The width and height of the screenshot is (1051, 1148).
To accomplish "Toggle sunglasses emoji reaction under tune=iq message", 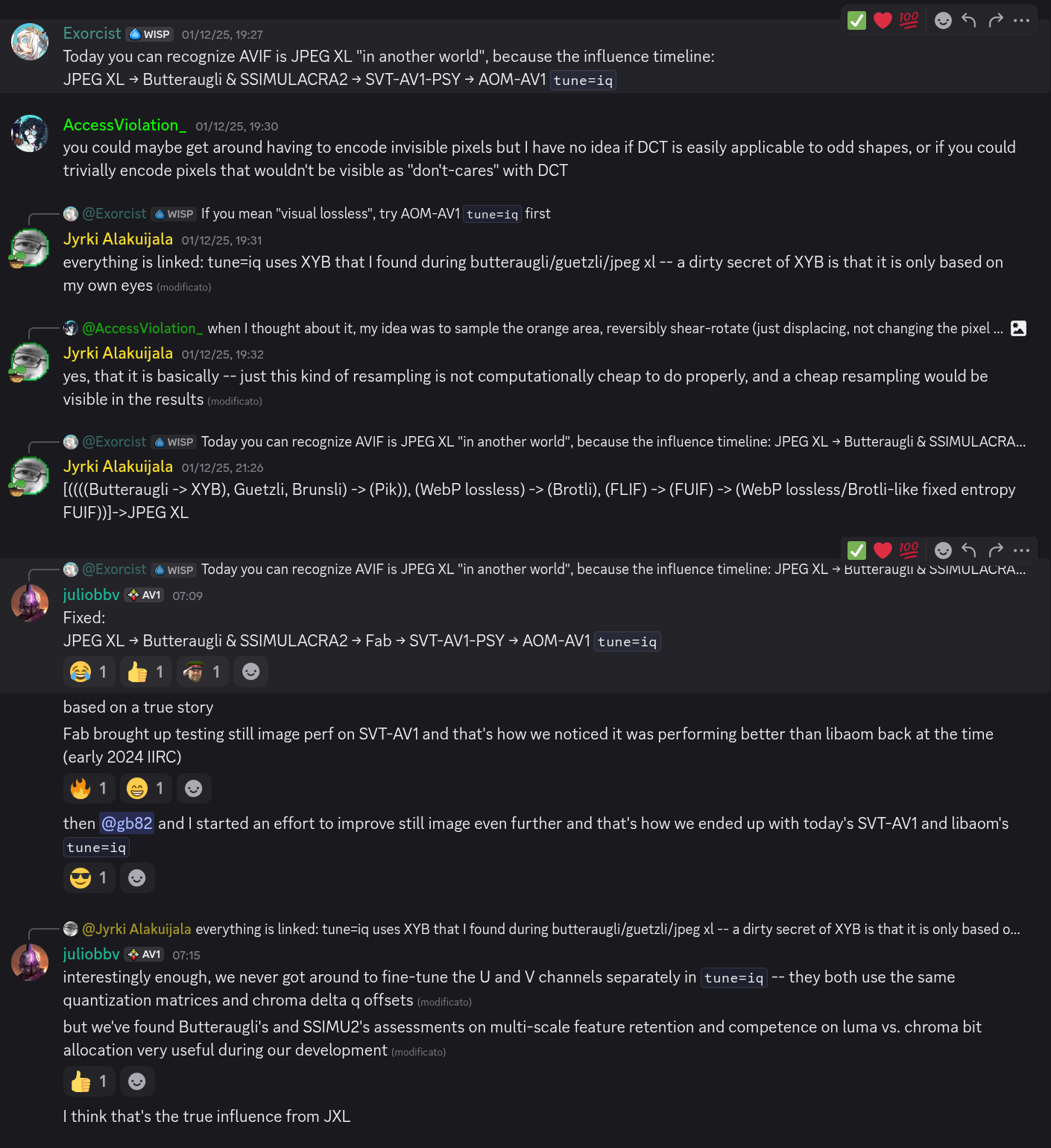I will 89,877.
